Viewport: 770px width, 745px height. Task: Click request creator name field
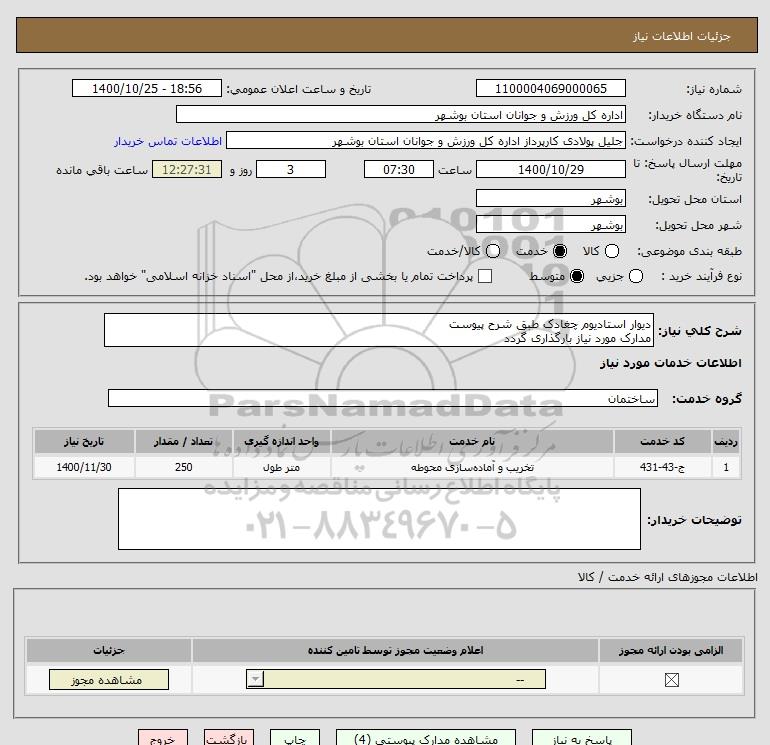point(426,140)
